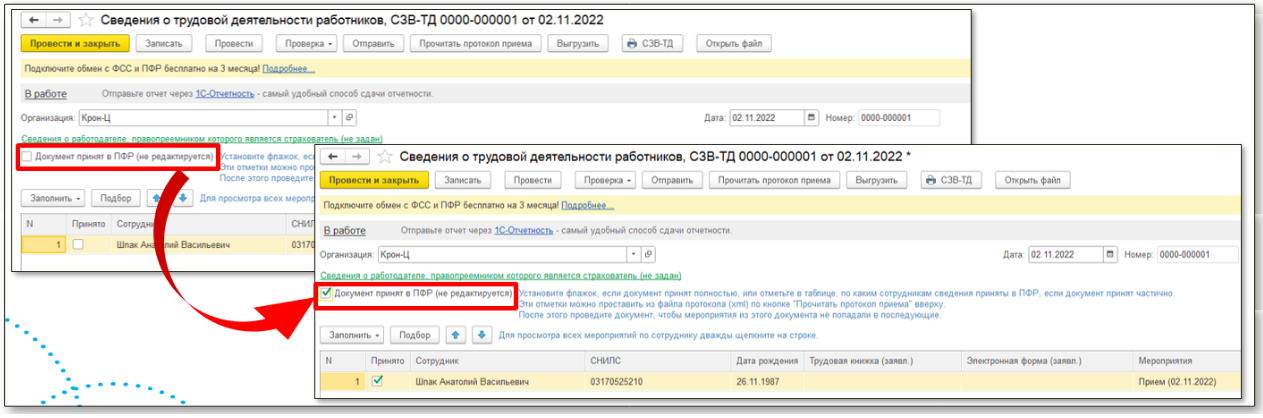This screenshot has height=418, width=1263.
Task: Open the 1С-Отчетность link in the front window
Action: [523, 230]
